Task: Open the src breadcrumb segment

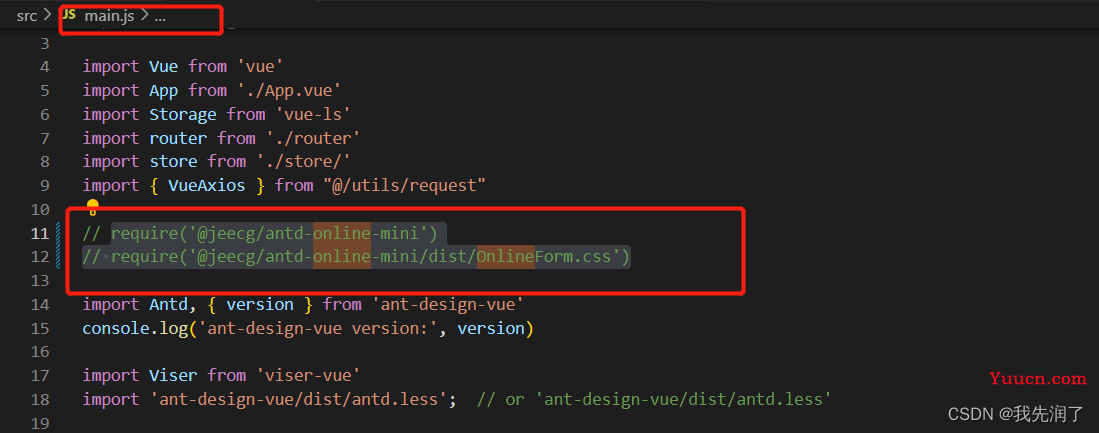Action: coord(27,16)
